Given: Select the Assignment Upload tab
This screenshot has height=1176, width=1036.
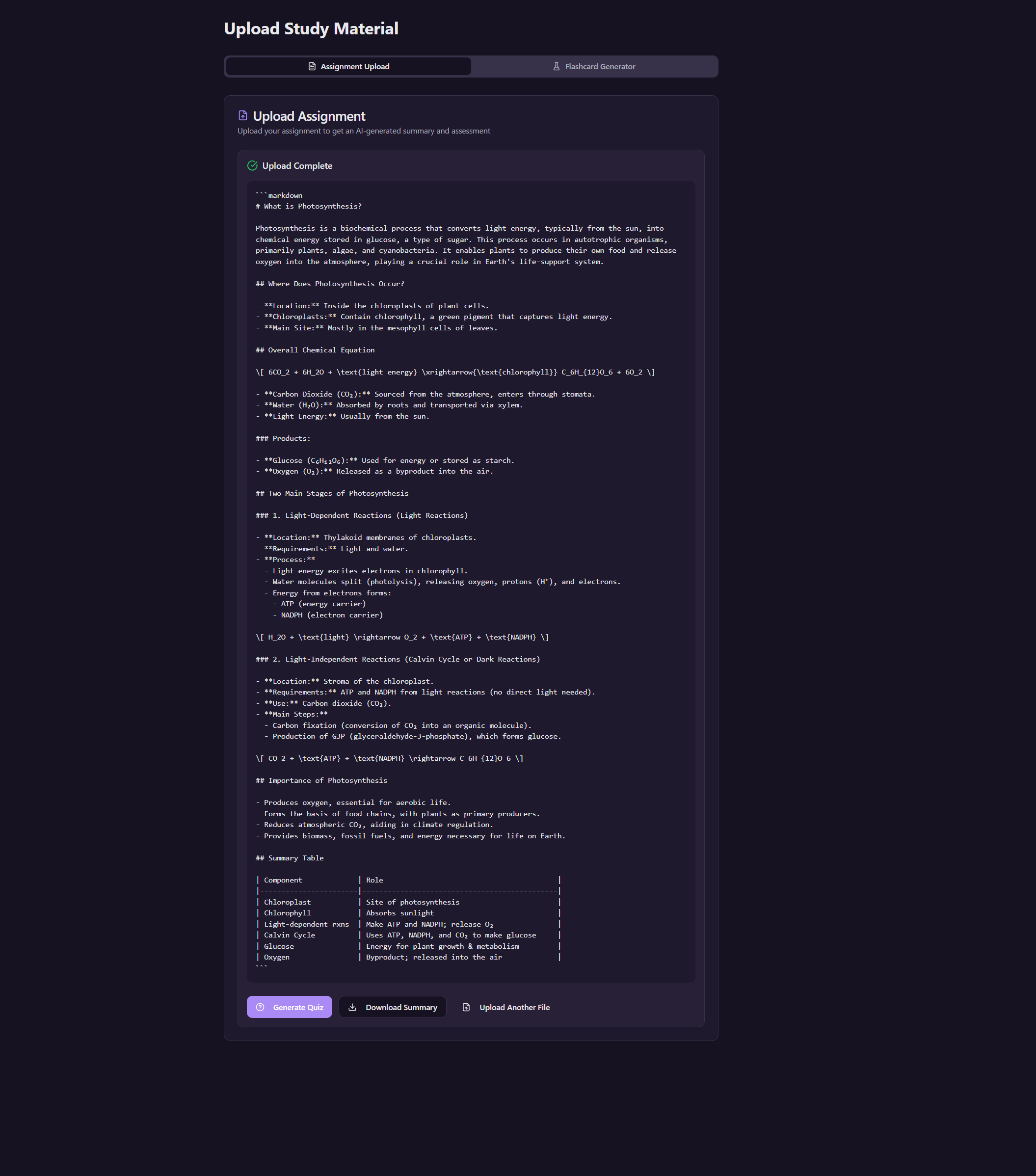Looking at the screenshot, I should [348, 67].
